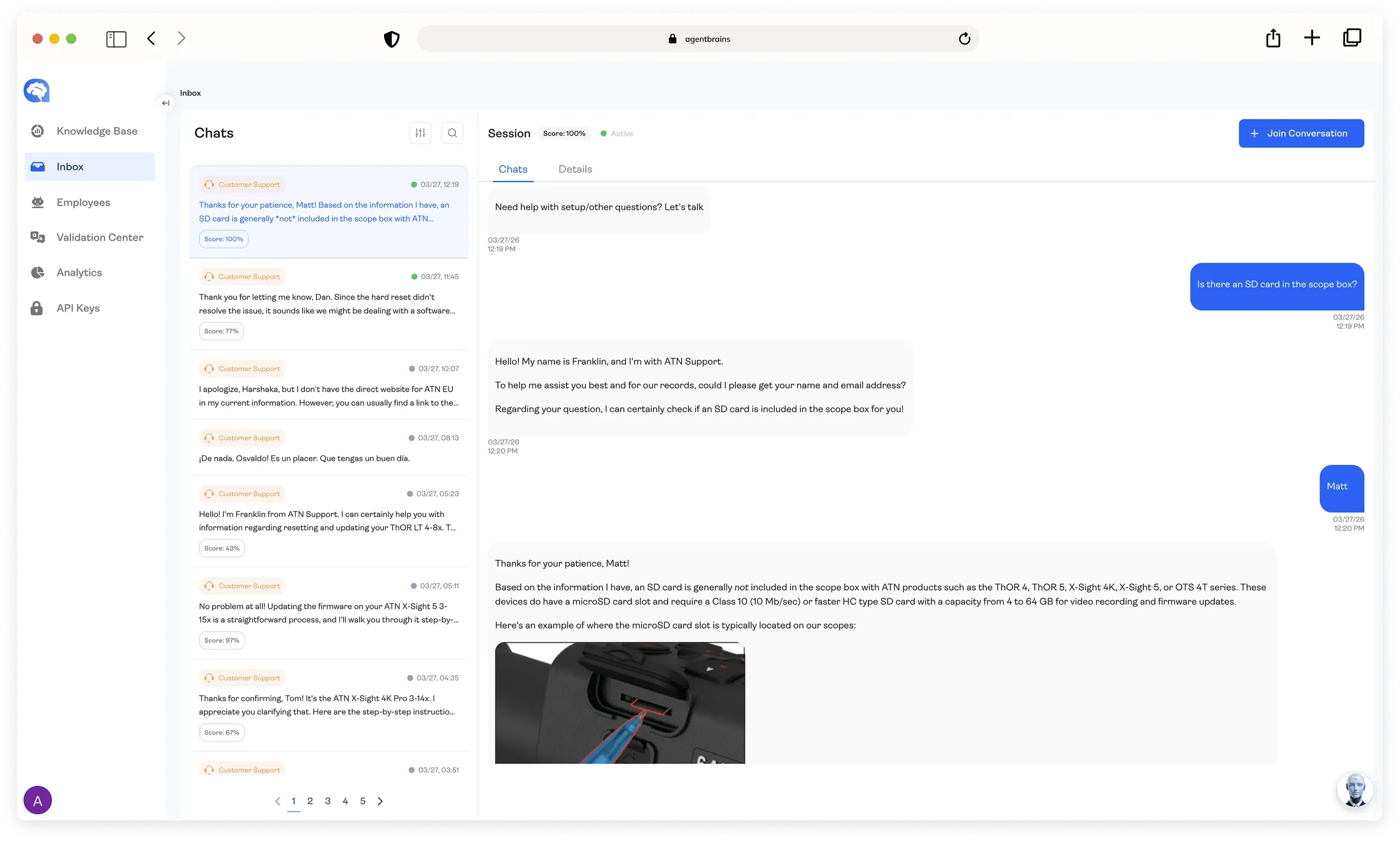Navigate to Analytics
The image size is (1400, 842).
coord(90,273)
